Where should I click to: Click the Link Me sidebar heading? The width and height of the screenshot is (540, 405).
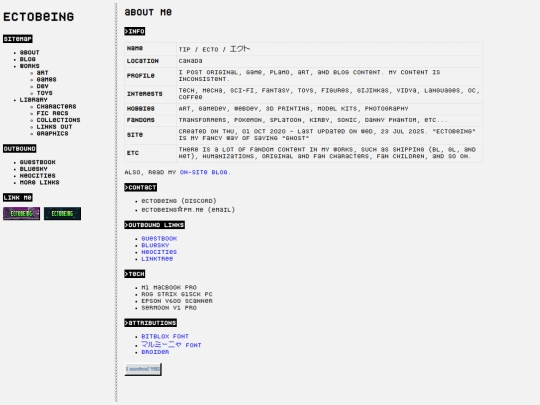18,197
